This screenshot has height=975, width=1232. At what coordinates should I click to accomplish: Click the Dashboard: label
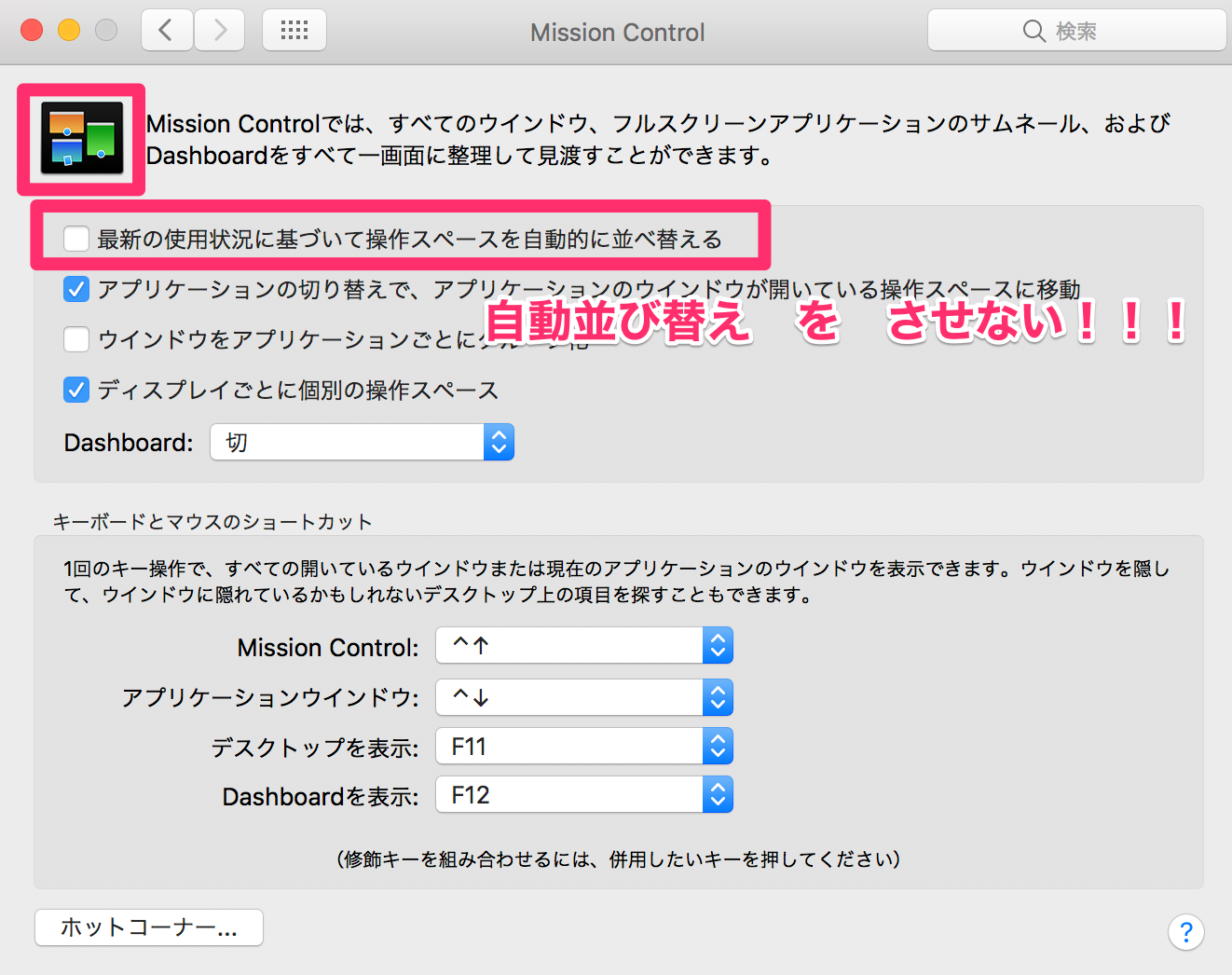click(x=129, y=443)
